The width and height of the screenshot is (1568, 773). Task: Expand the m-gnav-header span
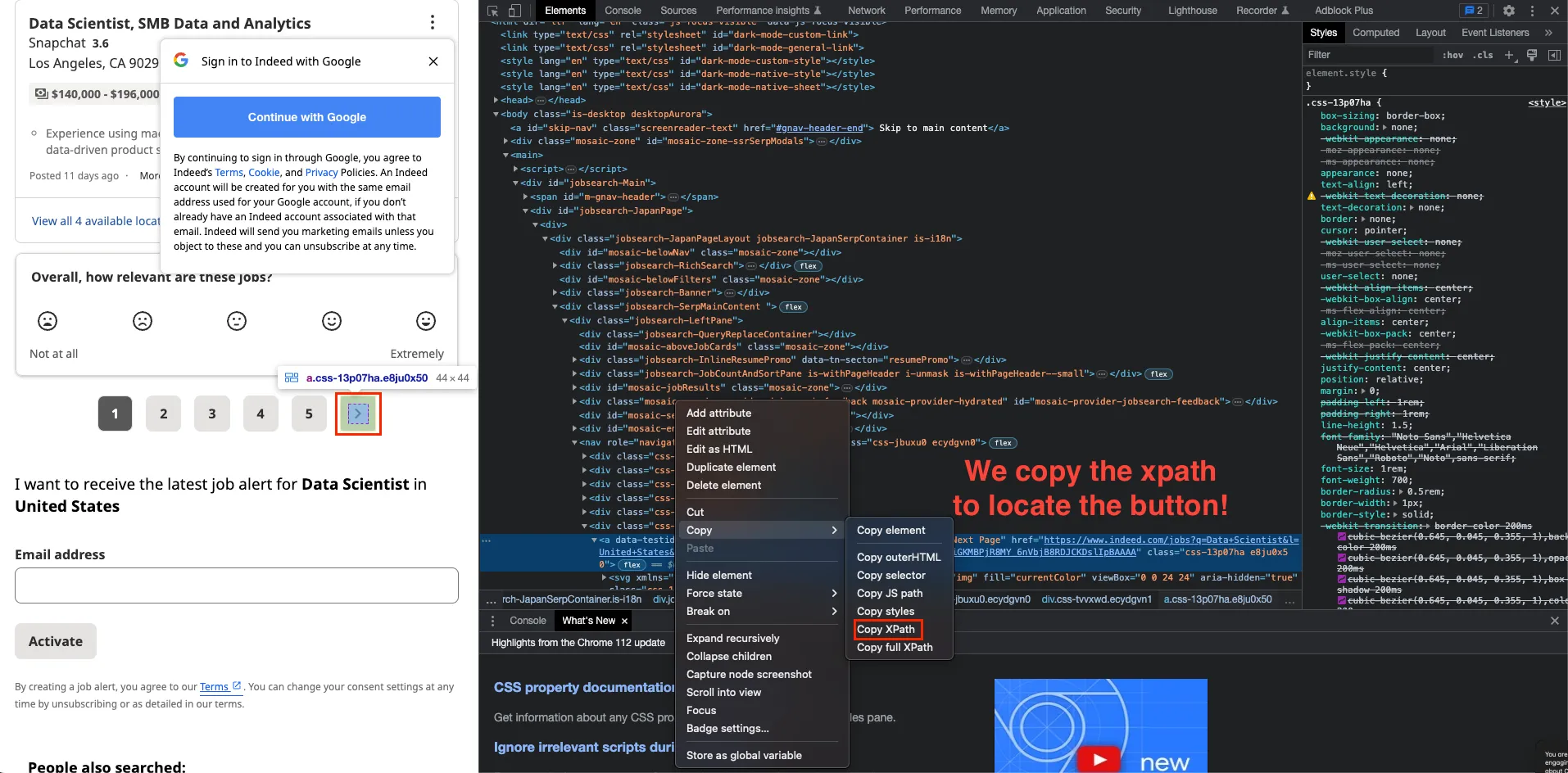[526, 197]
